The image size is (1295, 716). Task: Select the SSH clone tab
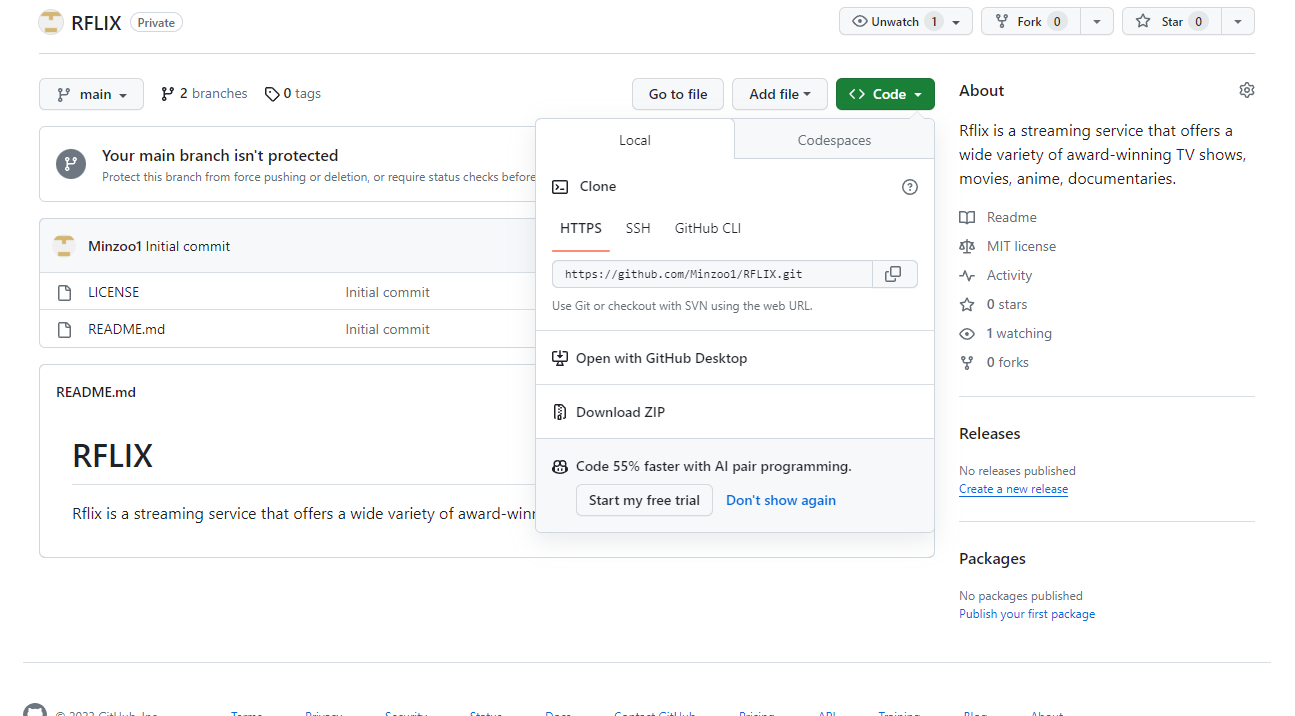click(638, 229)
